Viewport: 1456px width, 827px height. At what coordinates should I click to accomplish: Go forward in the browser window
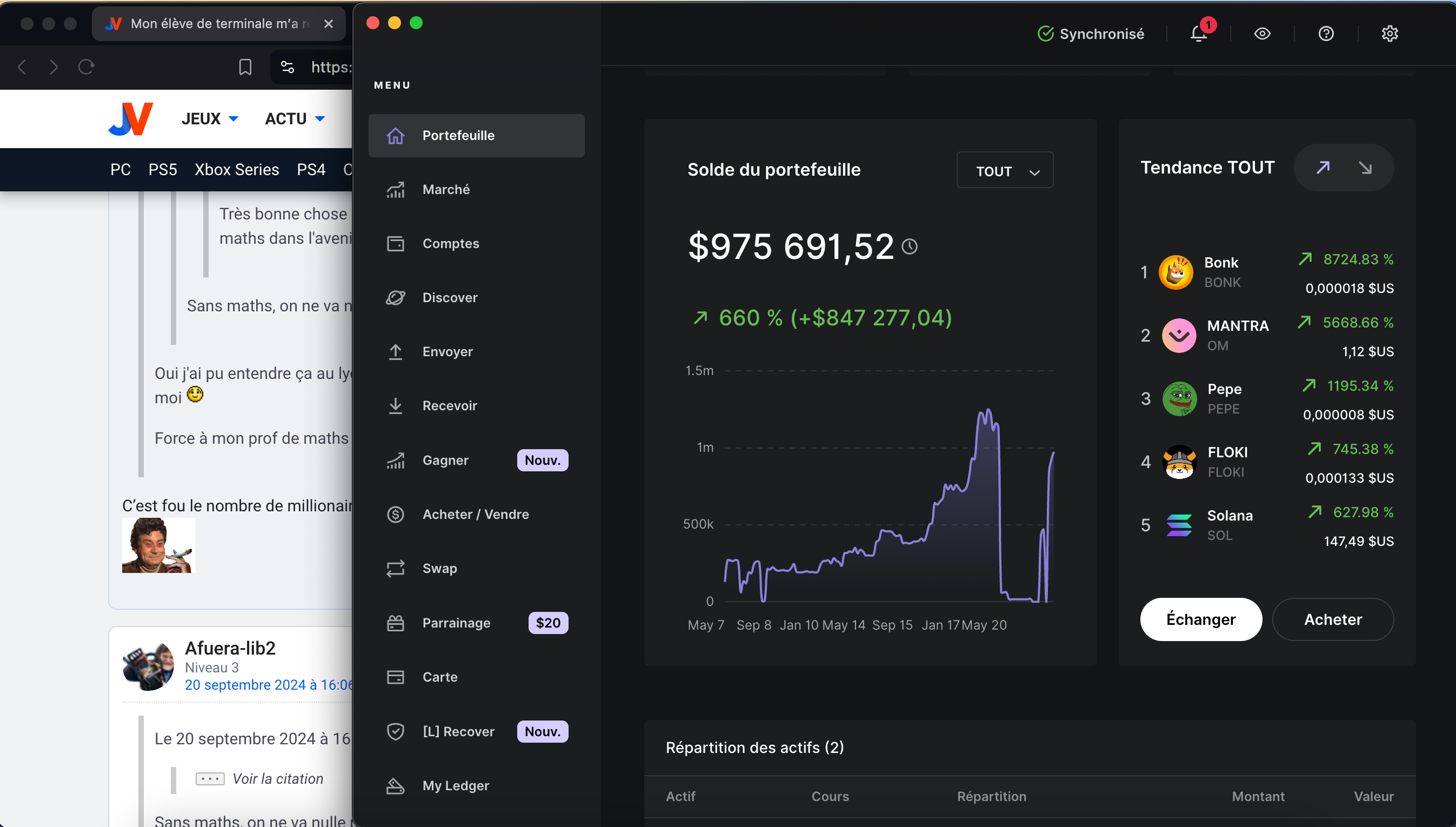pos(54,67)
